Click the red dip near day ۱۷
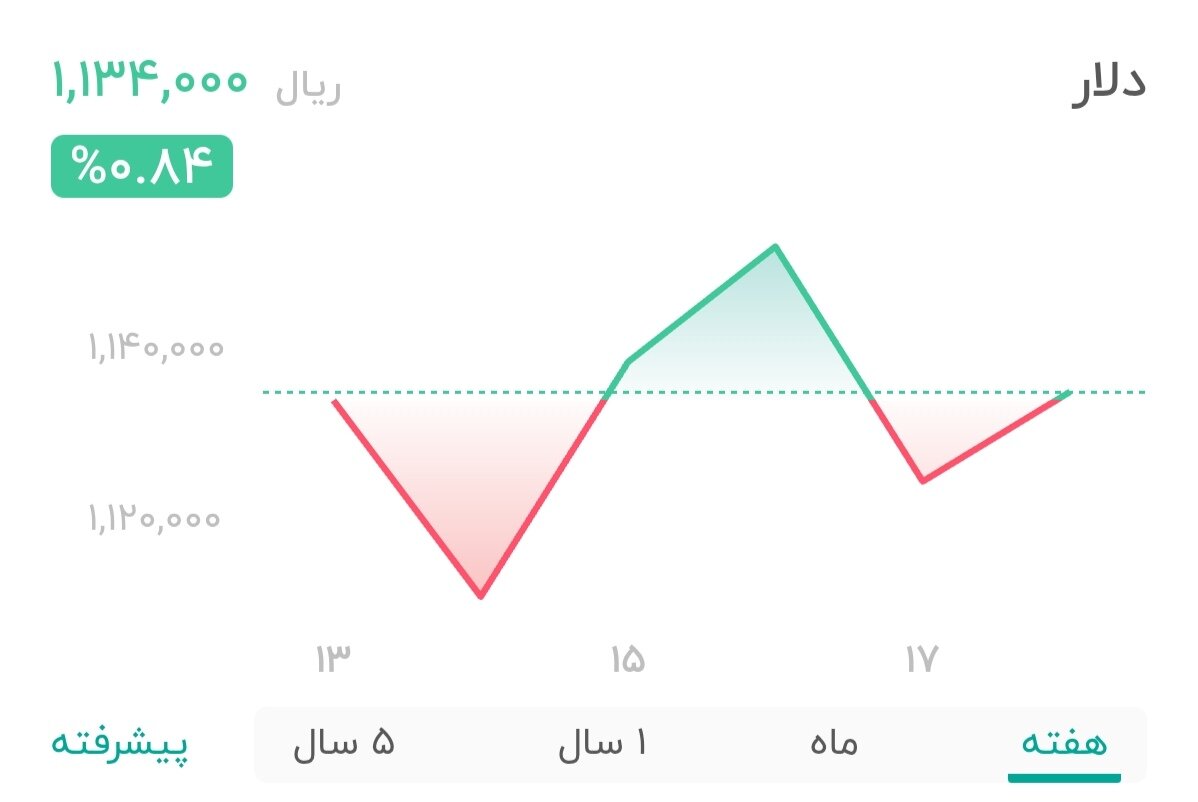Screen dimensions: 1198x802 pos(923,481)
